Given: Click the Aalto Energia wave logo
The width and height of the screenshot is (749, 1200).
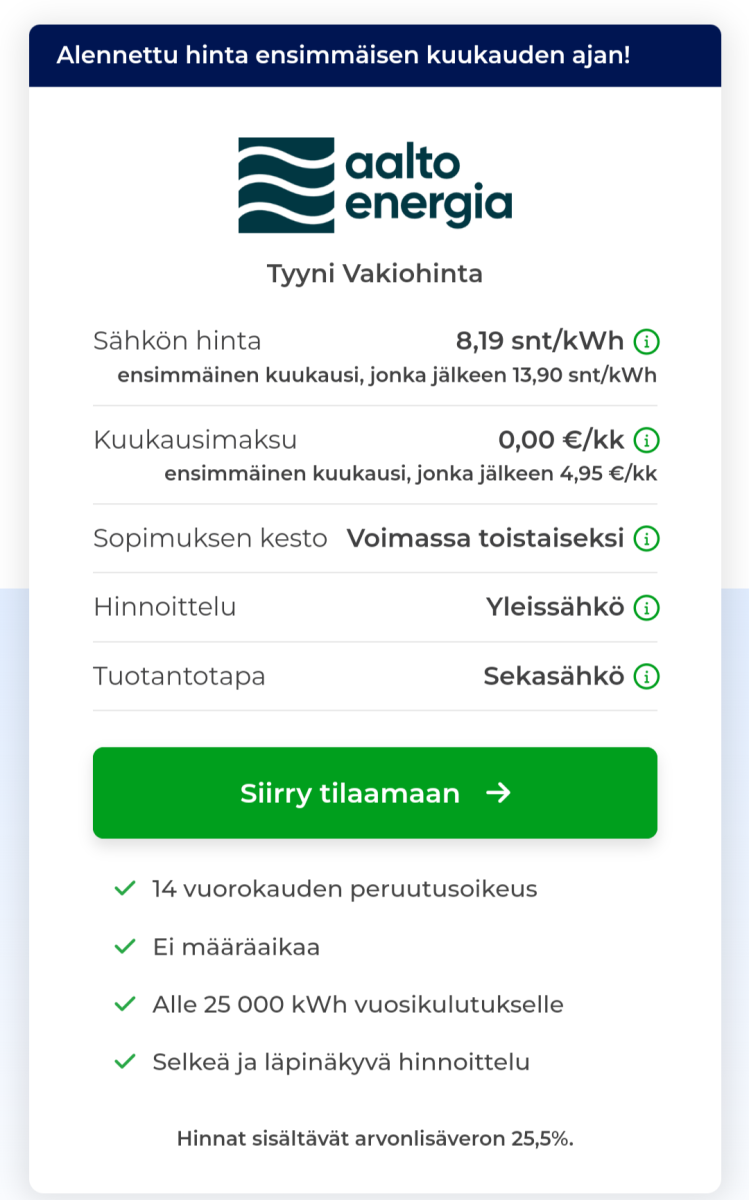Looking at the screenshot, I should point(286,185).
